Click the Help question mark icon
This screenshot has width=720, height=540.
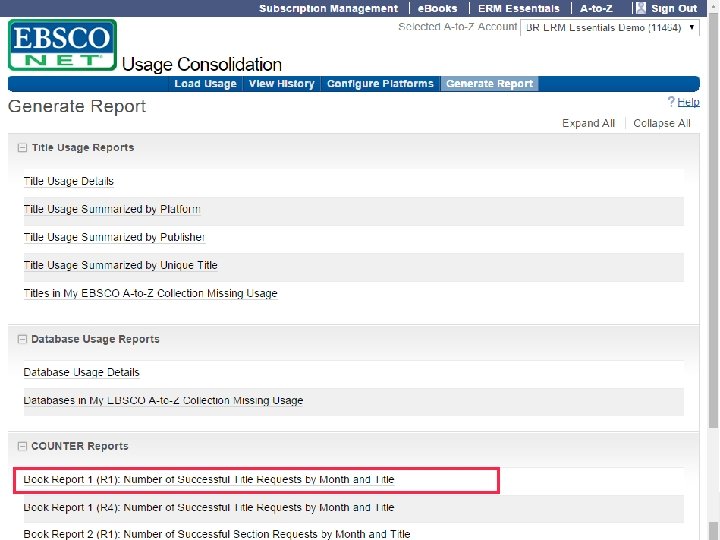coord(671,101)
